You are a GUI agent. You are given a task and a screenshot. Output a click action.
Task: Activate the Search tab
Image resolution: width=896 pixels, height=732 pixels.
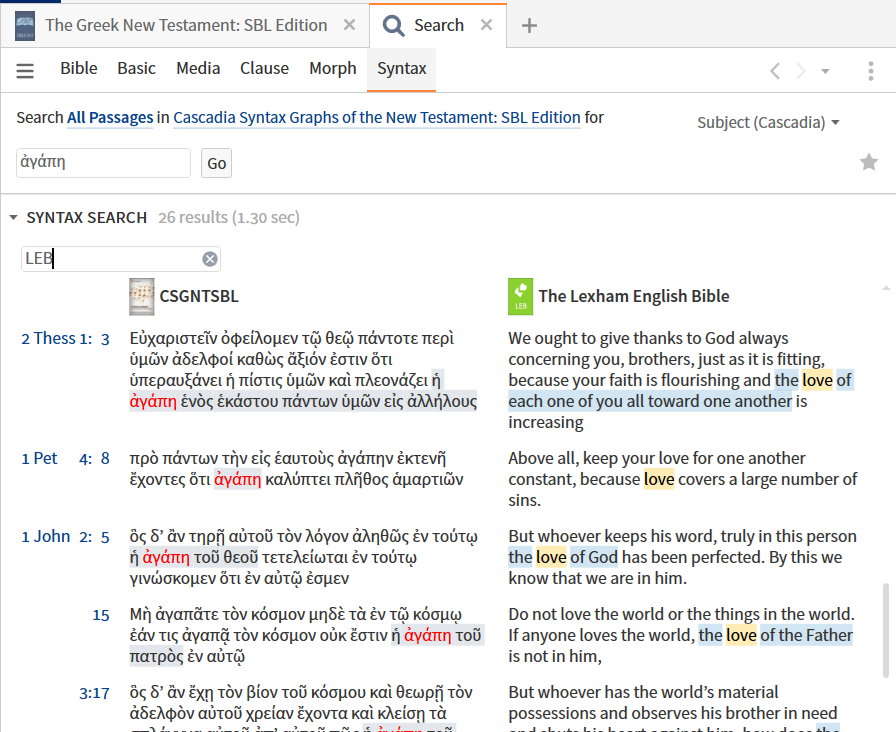(x=439, y=25)
